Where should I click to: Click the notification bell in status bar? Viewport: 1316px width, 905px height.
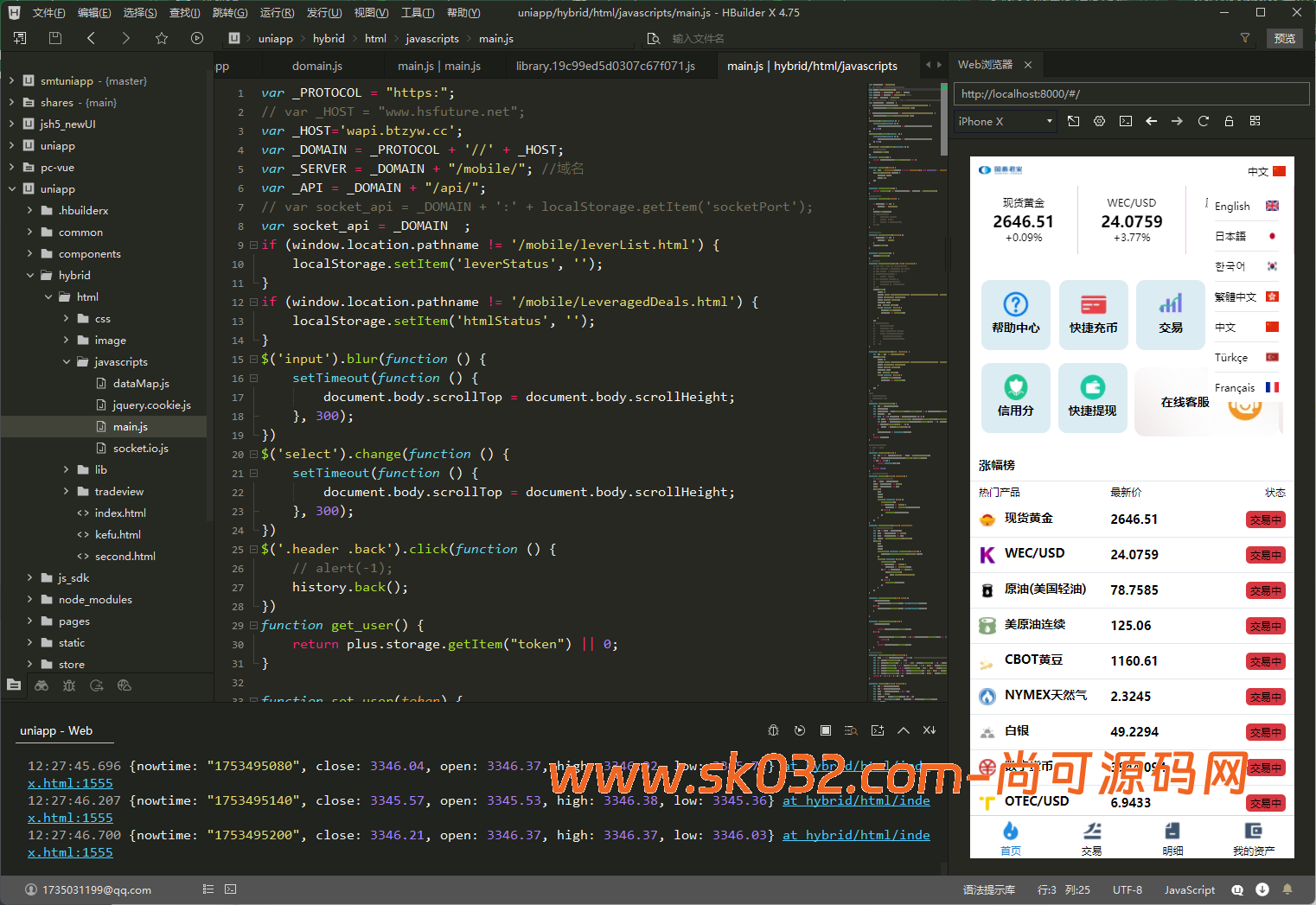pos(1287,889)
